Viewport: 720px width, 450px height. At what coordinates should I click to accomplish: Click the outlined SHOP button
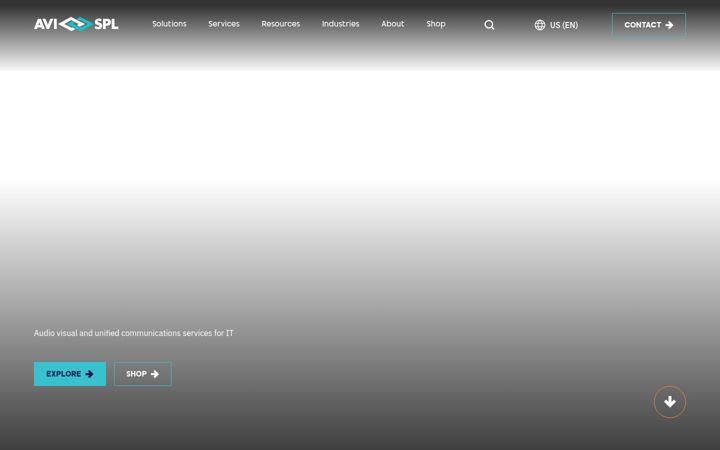click(x=143, y=374)
